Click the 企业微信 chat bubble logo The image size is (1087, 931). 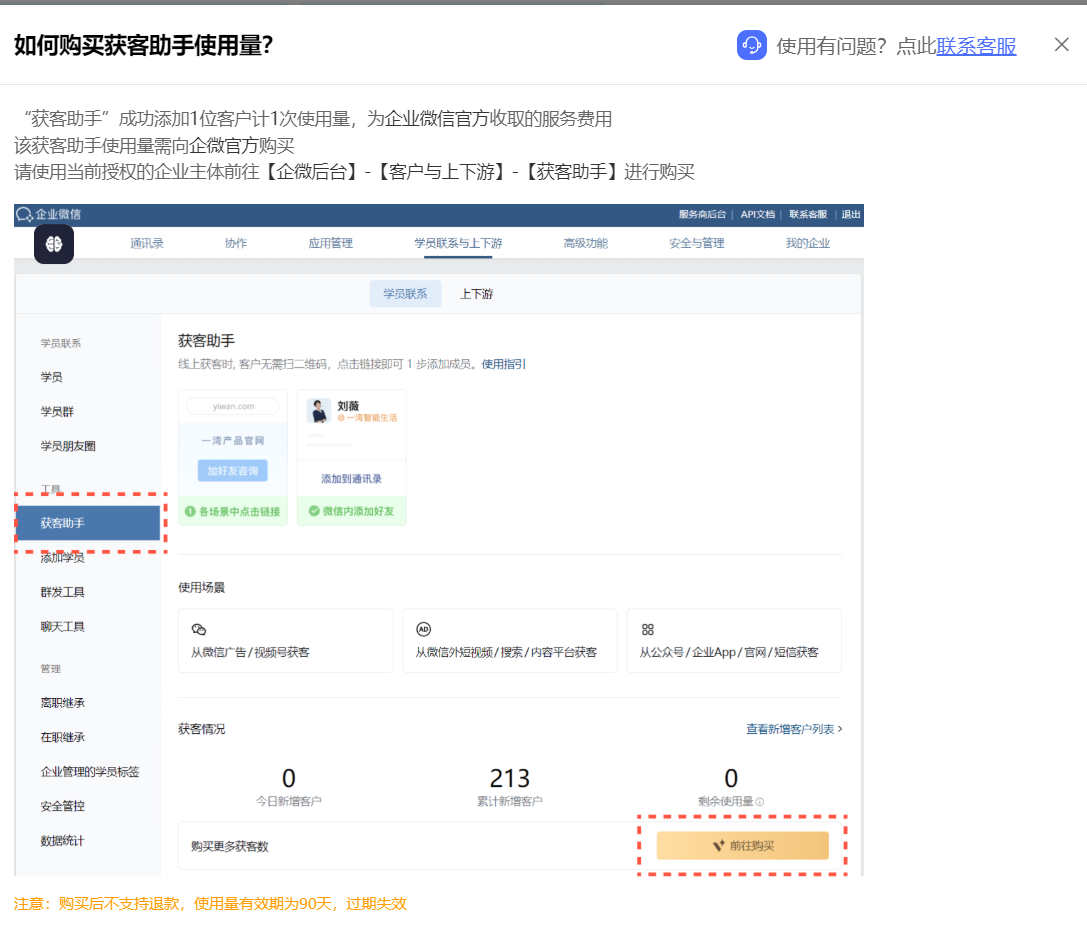[24, 214]
